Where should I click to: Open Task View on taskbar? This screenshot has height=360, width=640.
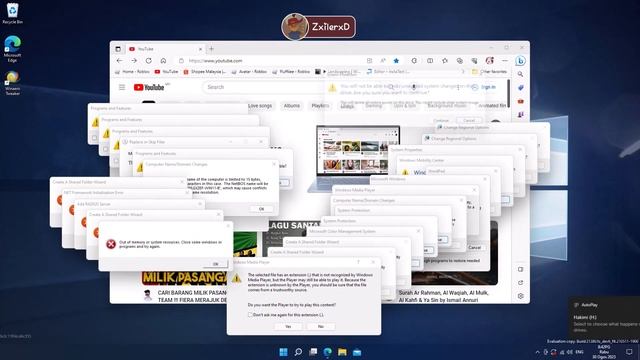(x=313, y=352)
